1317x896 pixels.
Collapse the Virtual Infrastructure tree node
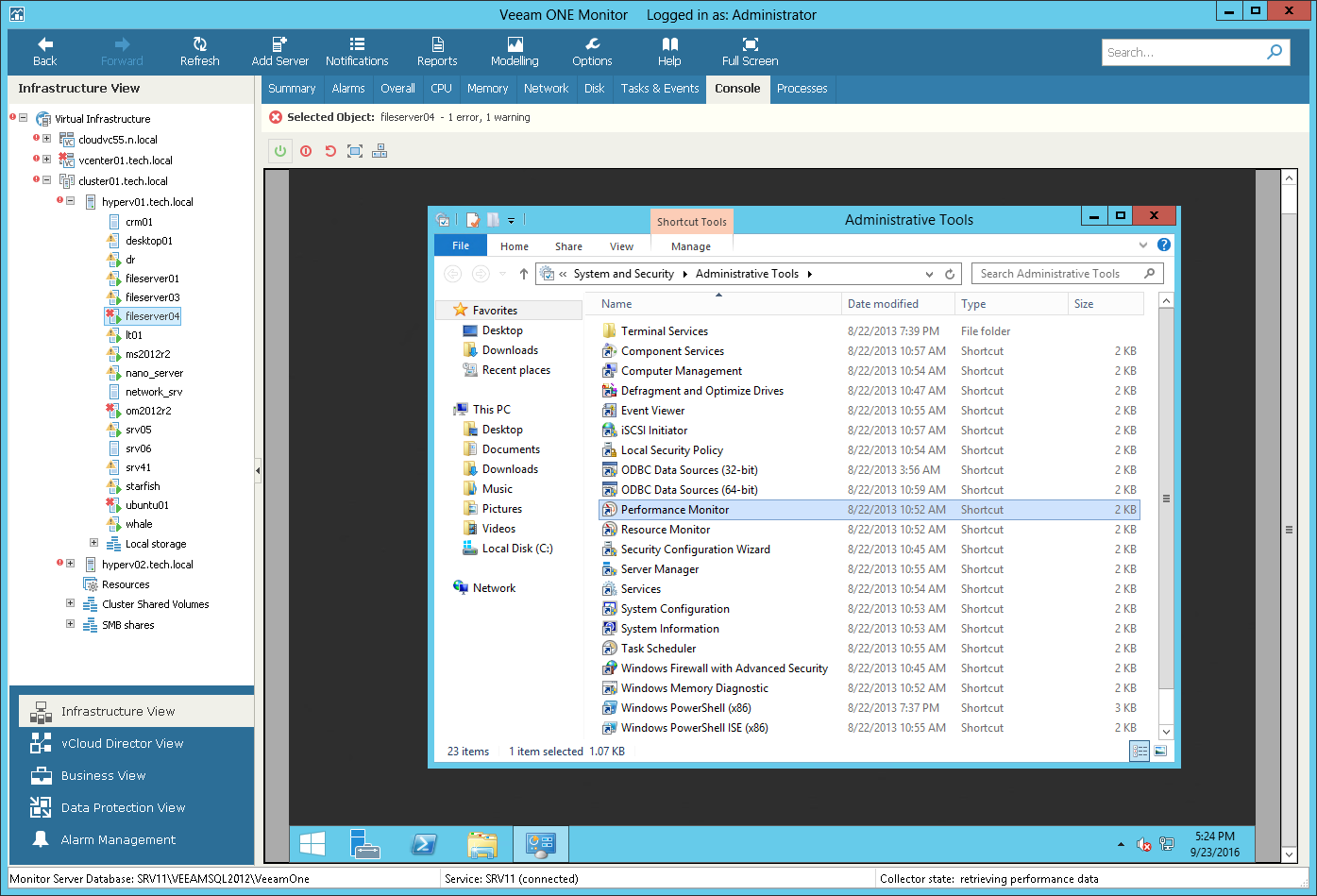click(24, 118)
